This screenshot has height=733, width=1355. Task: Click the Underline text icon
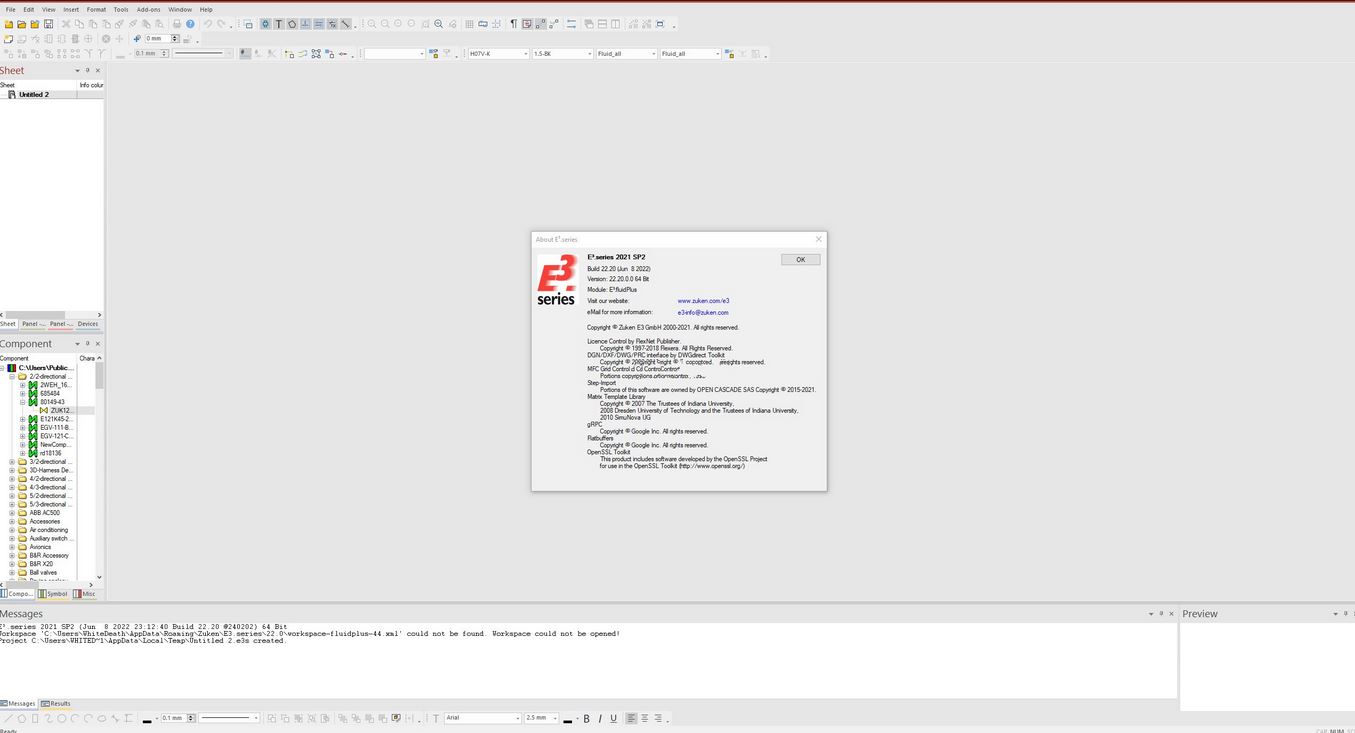pos(613,718)
